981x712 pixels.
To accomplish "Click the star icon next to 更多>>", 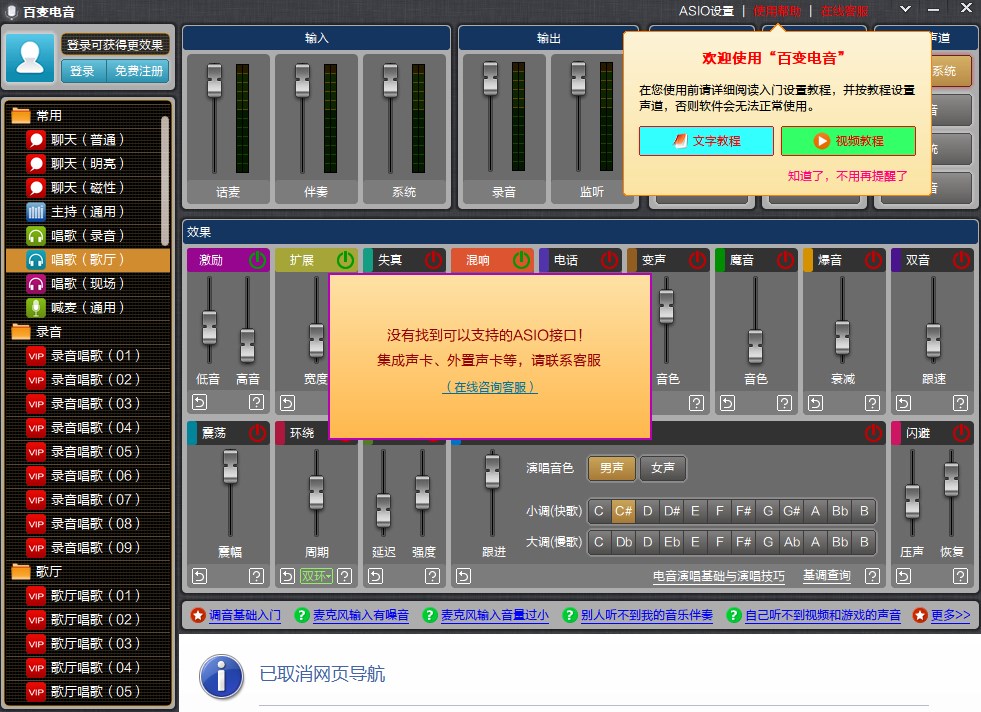I will point(919,616).
